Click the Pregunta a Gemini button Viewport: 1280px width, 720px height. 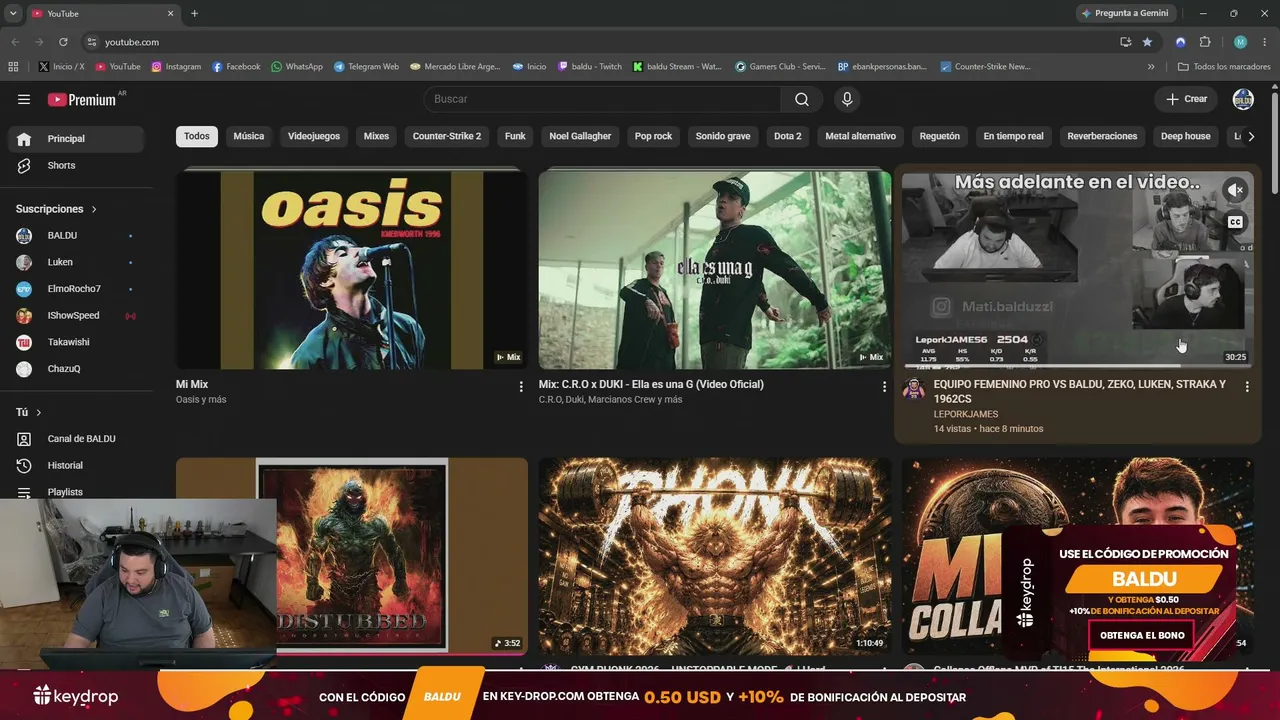click(1125, 13)
